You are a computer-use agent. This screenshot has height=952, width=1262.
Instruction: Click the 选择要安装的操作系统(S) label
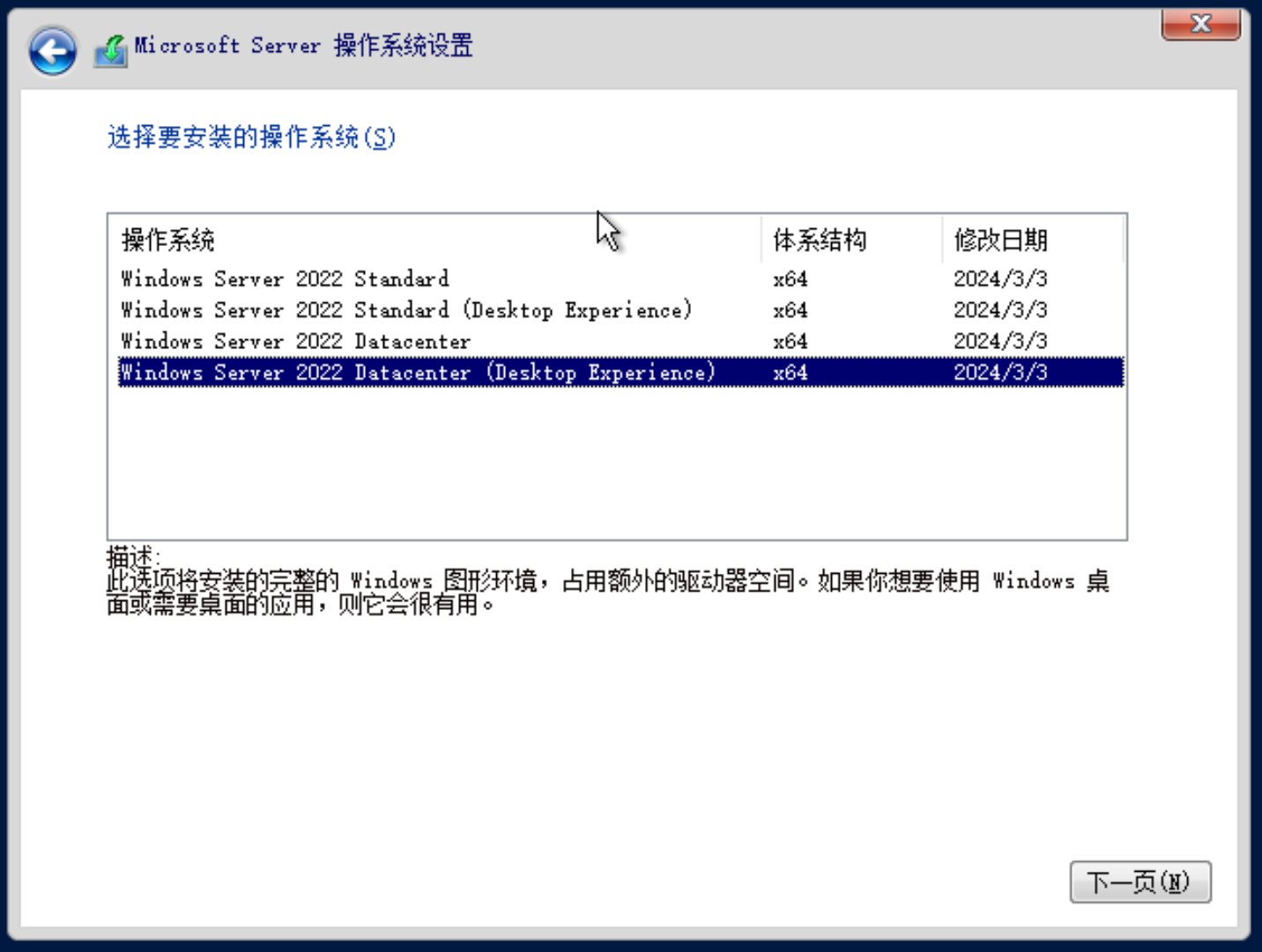click(x=251, y=137)
